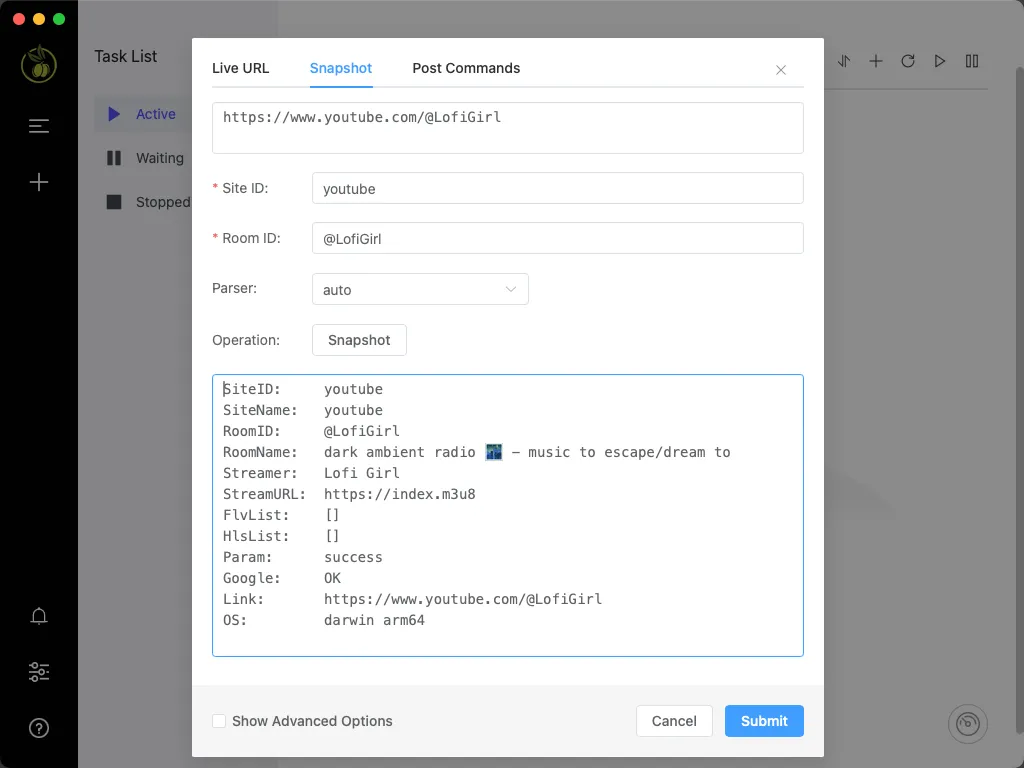Switch to the Live URL tab
The width and height of the screenshot is (1024, 768).
pos(240,68)
